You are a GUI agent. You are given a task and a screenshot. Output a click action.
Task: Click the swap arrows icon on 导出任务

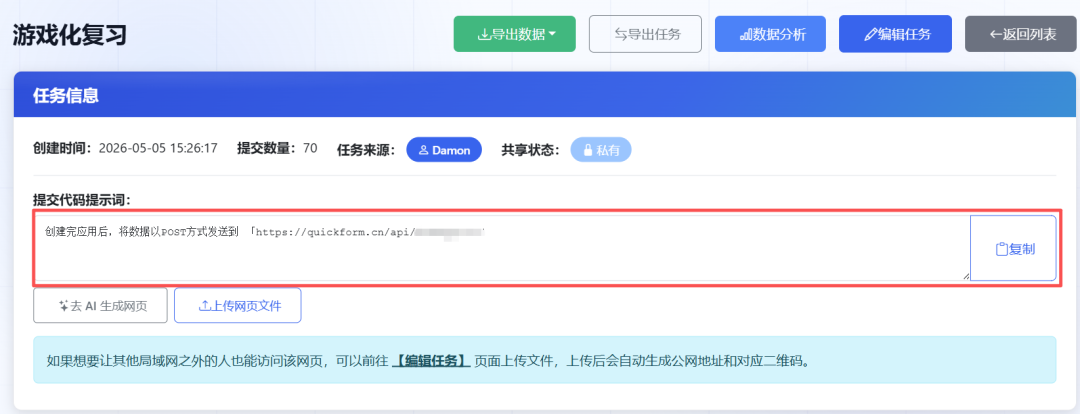[620, 34]
